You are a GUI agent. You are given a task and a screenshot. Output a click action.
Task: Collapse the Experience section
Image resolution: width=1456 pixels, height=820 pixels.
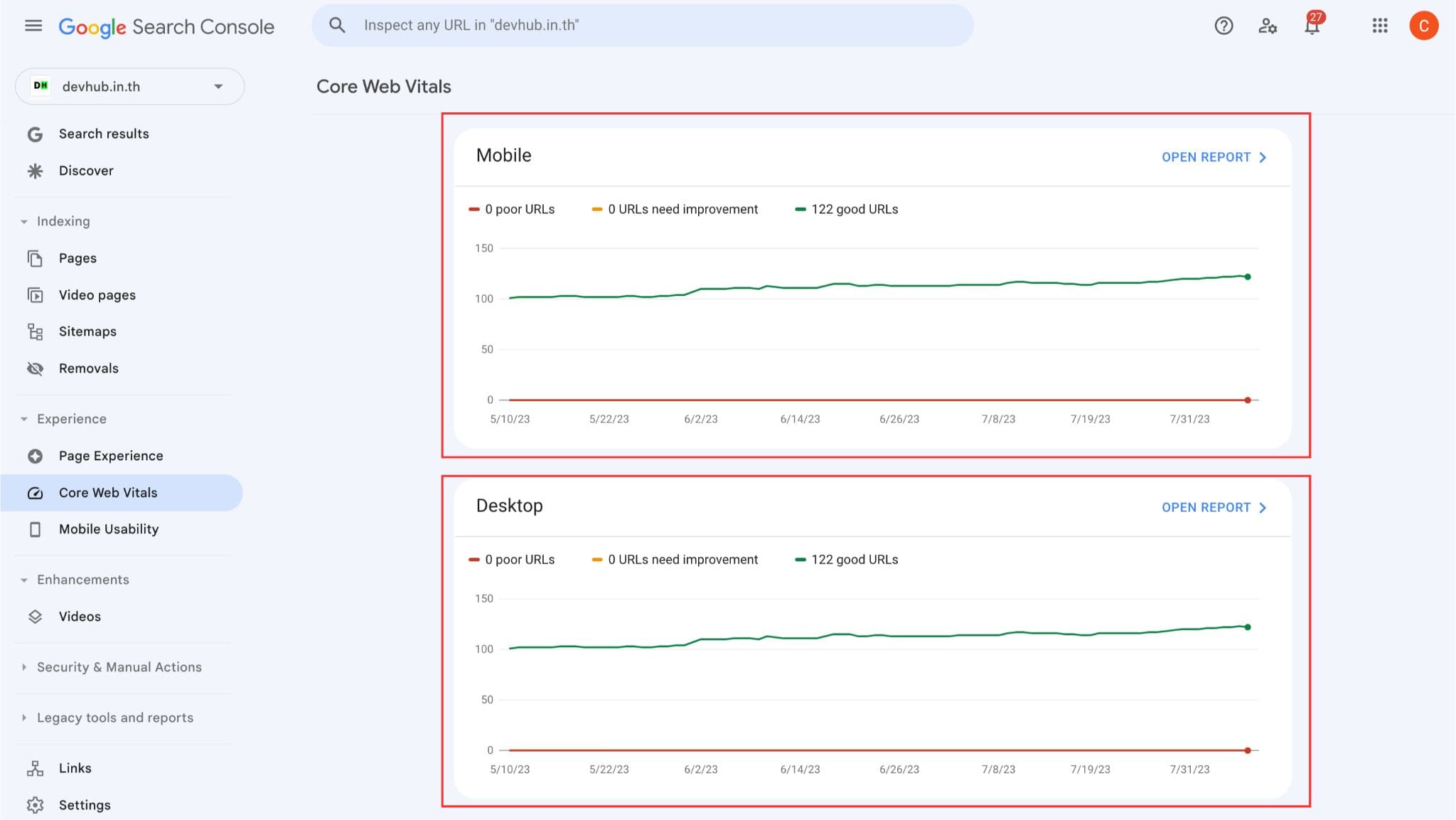(24, 420)
